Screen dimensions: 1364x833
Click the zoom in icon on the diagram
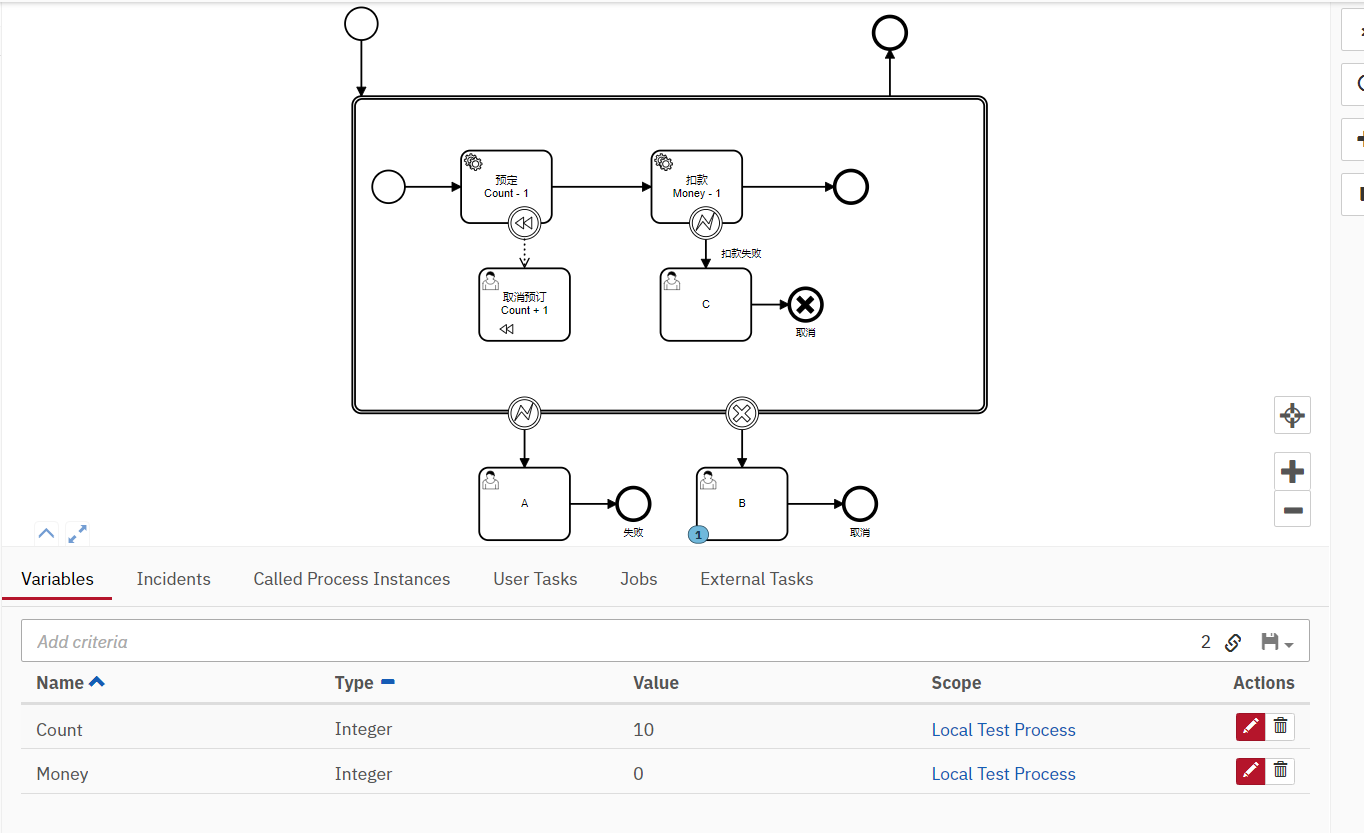tap(1292, 470)
